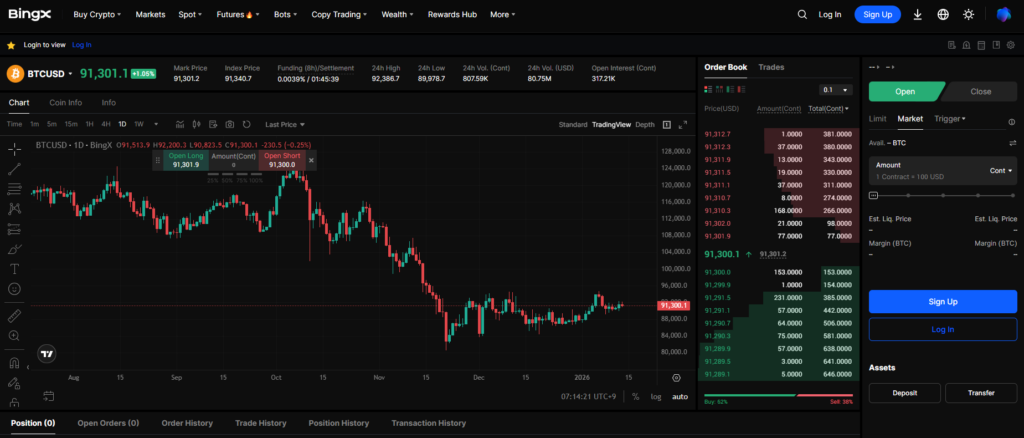Screen dimensions: 1024x438
Task: Expand the Cont unit dropdown
Action: click(x=1001, y=170)
